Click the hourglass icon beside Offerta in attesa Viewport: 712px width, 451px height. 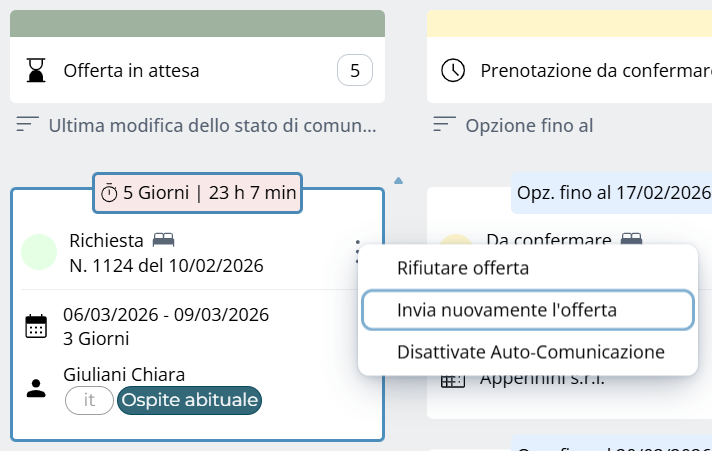(37, 71)
